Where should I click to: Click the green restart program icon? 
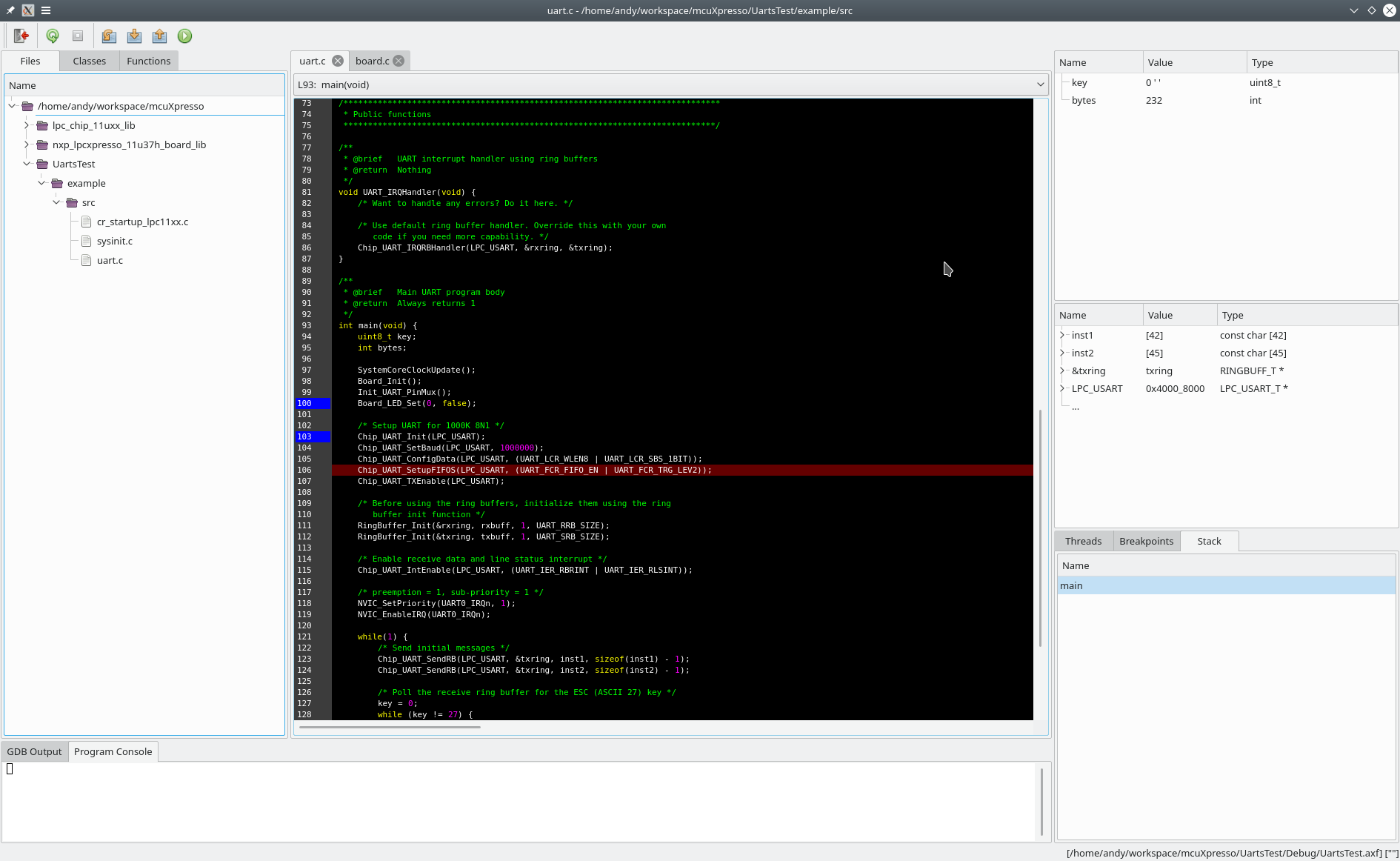tap(53, 36)
